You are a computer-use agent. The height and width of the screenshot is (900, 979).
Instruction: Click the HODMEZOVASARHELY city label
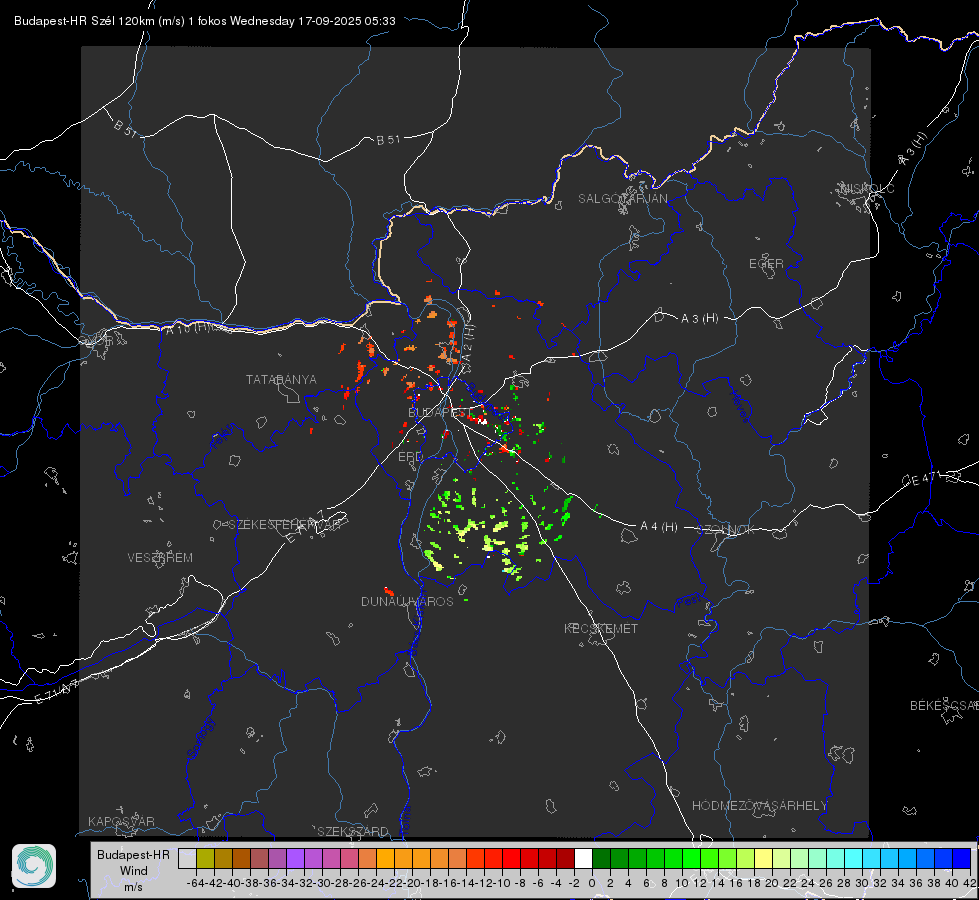point(760,806)
